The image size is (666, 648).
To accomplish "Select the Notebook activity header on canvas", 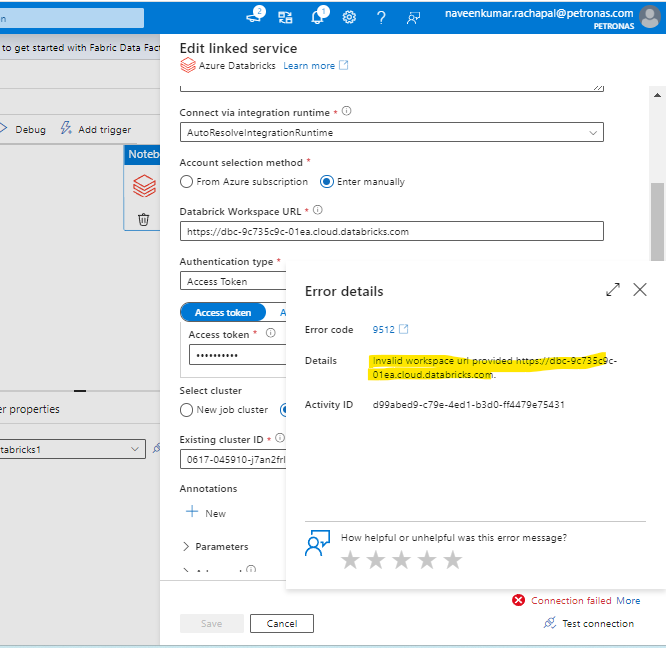I will pyautogui.click(x=142, y=154).
